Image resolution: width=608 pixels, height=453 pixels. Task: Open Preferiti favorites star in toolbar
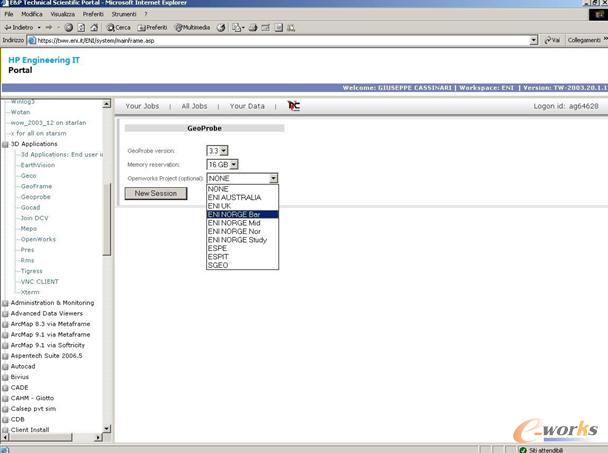pyautogui.click(x=143, y=27)
